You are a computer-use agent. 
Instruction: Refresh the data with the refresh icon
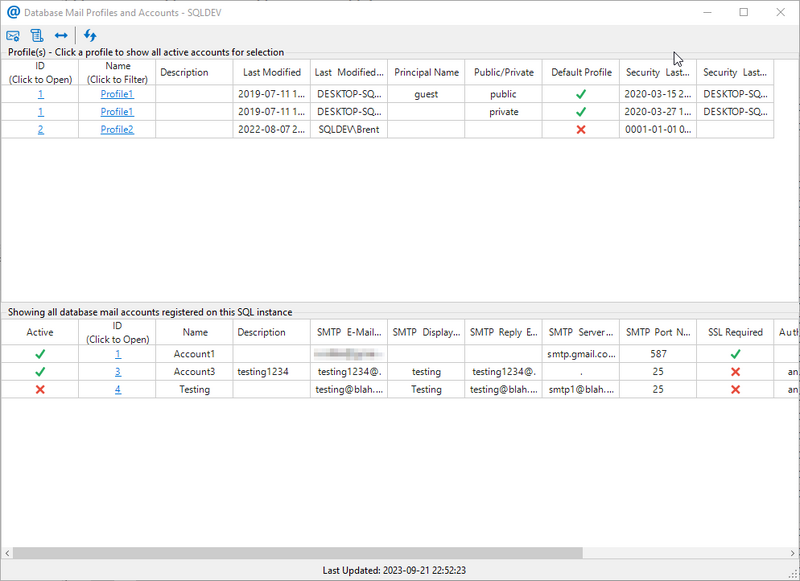[90, 35]
